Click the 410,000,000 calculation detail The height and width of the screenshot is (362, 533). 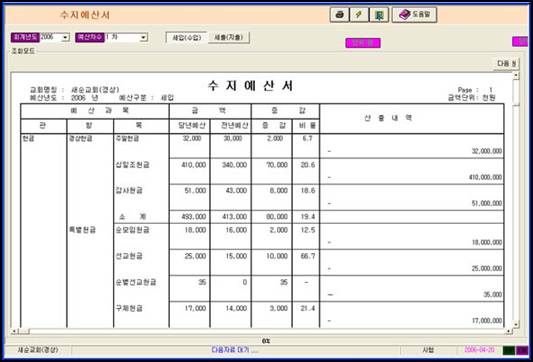pyautogui.click(x=485, y=177)
